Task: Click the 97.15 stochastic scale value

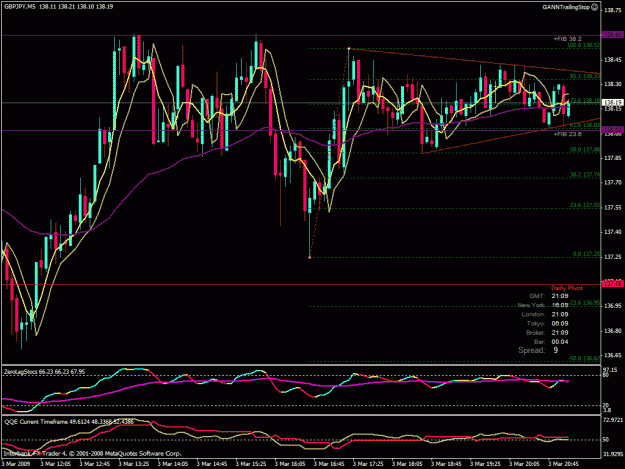Action: [609, 370]
